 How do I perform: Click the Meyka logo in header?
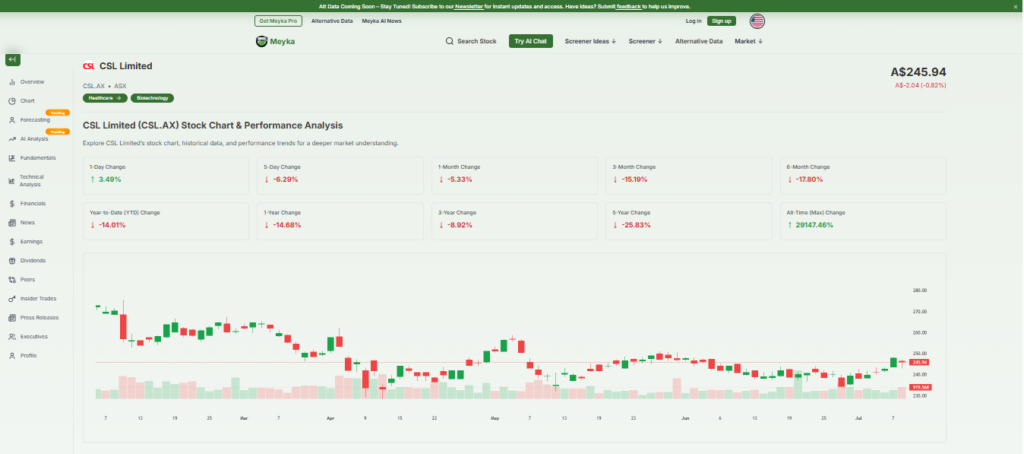click(275, 41)
